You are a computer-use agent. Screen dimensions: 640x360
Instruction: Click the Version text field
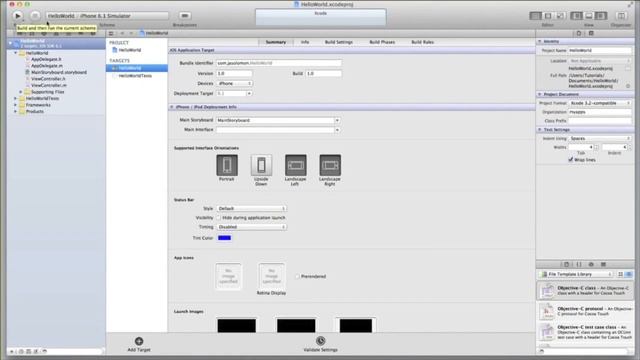[x=234, y=73]
